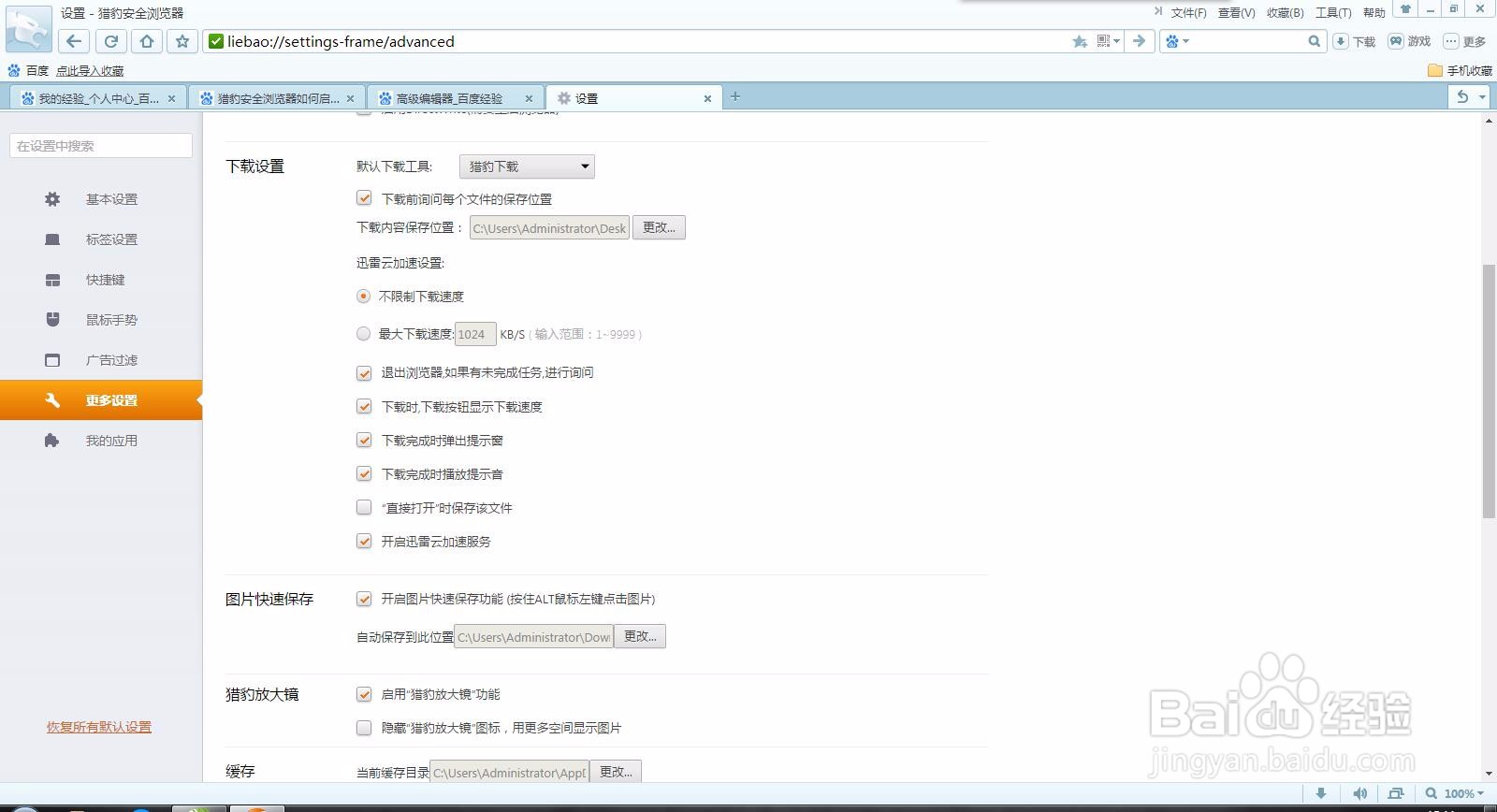Click the settings search field
The height and width of the screenshot is (812, 1497).
[101, 145]
